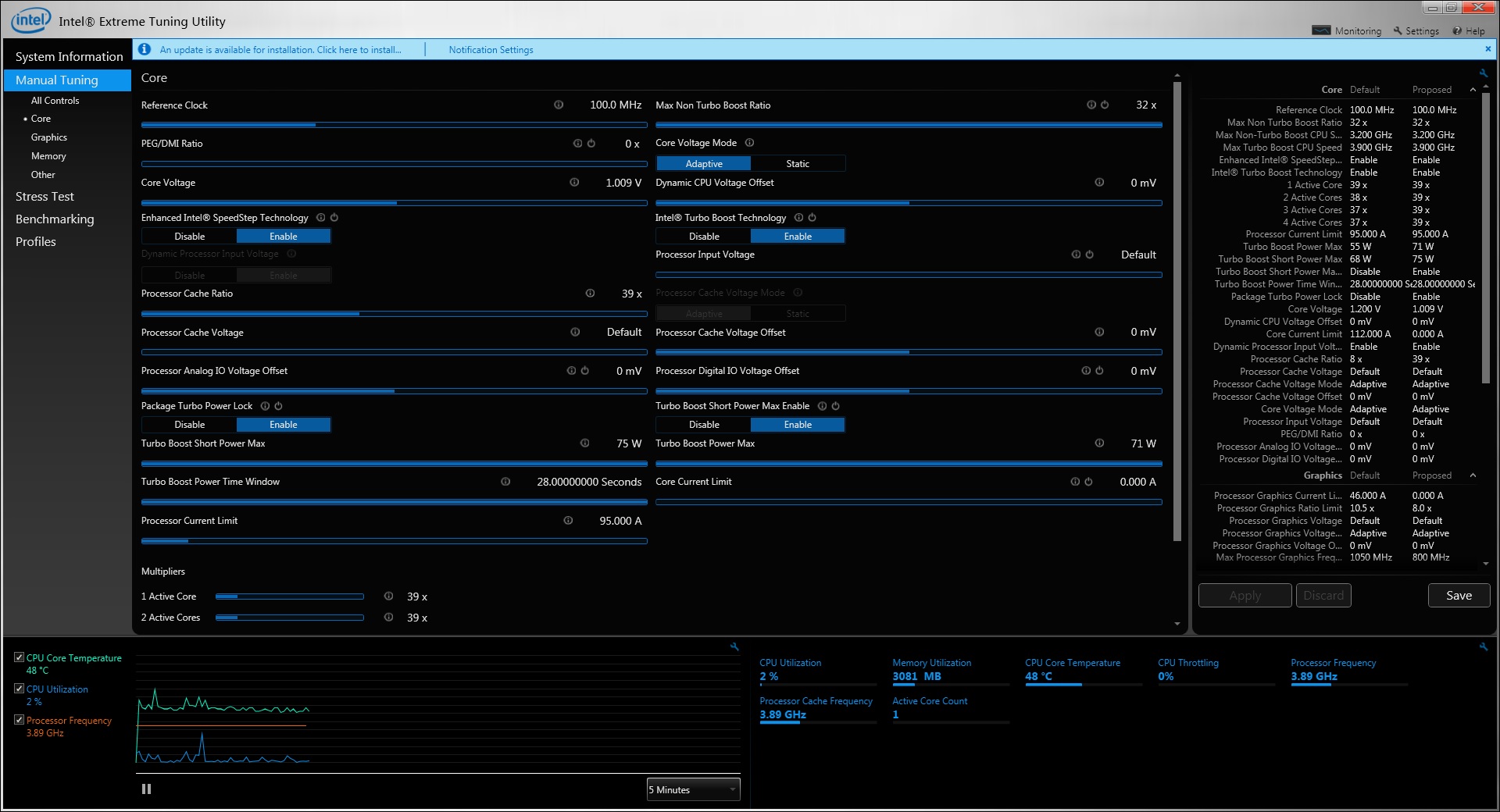The height and width of the screenshot is (812, 1500).
Task: Show info for Processor Cache Voltage
Action: click(575, 332)
